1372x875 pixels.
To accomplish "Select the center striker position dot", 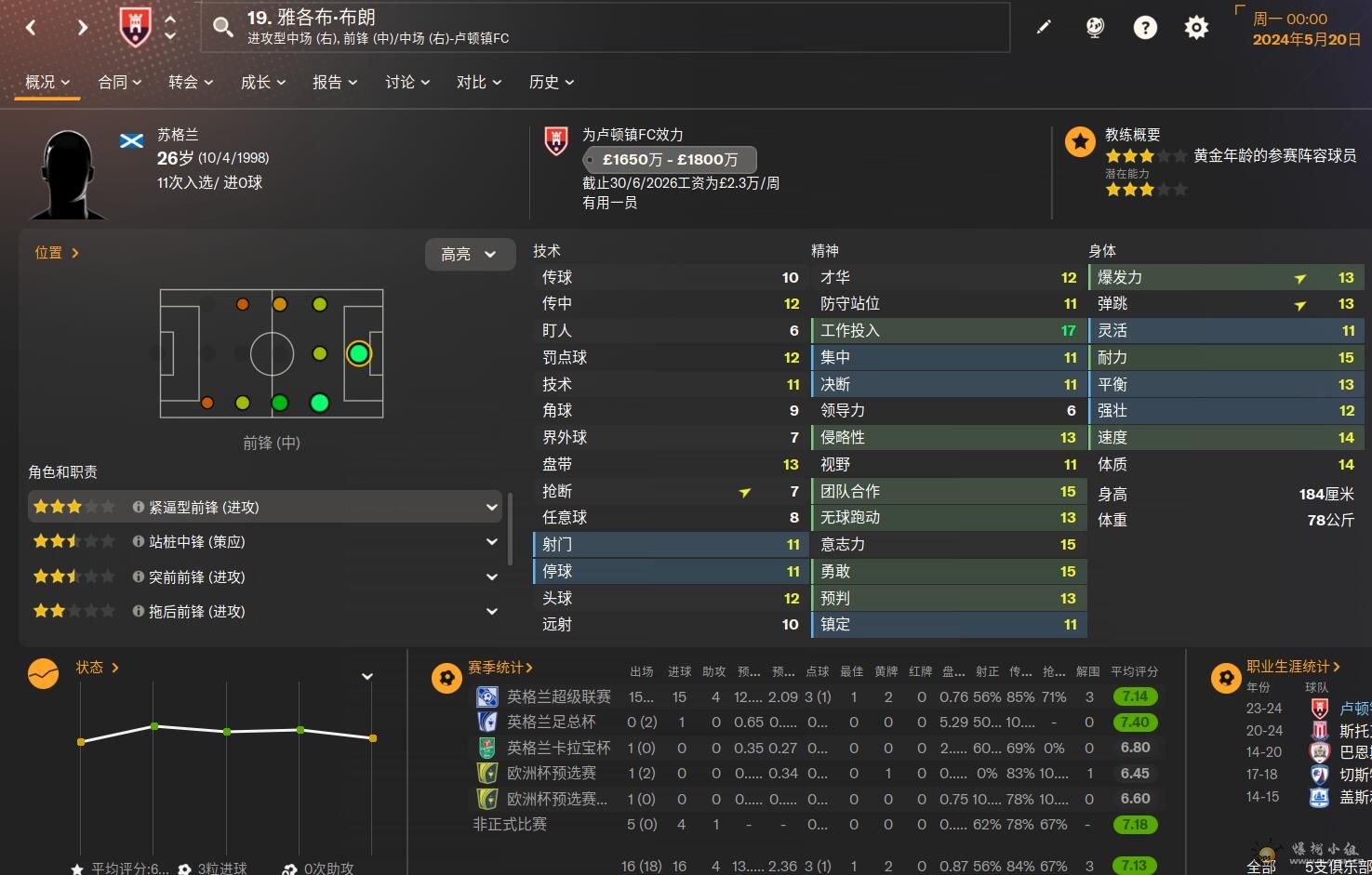I will 359,353.
